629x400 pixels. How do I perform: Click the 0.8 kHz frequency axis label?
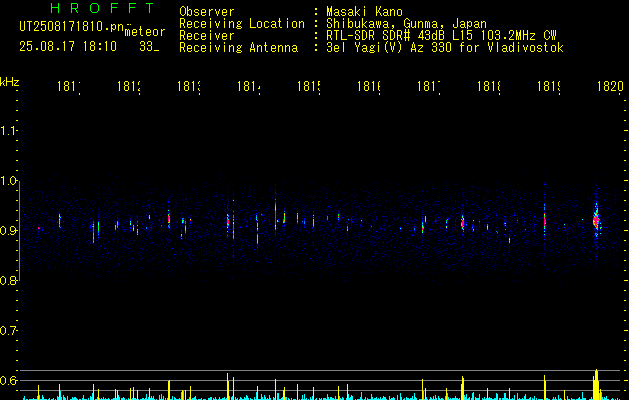pyautogui.click(x=8, y=280)
